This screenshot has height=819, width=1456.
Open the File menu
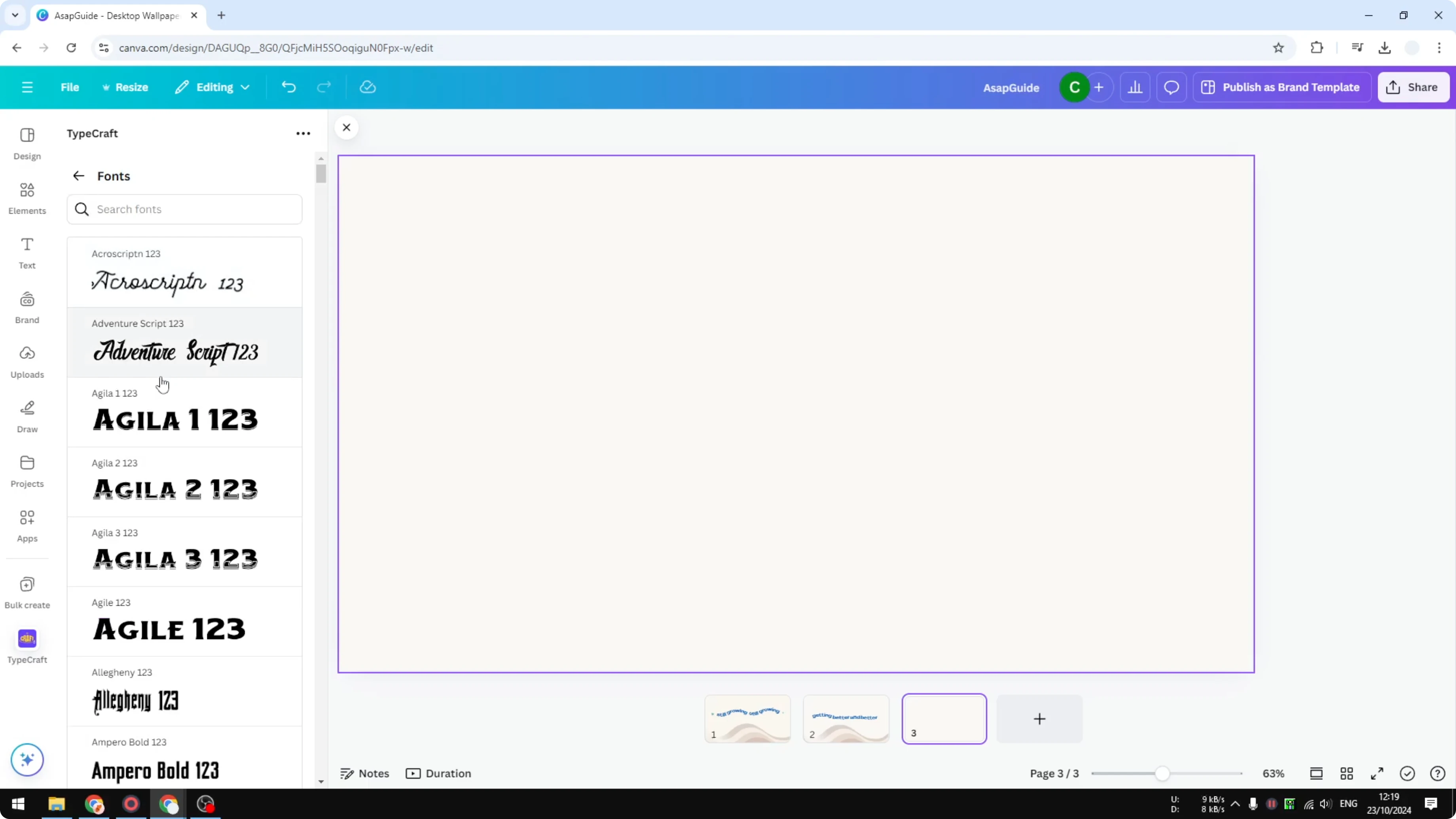[70, 87]
